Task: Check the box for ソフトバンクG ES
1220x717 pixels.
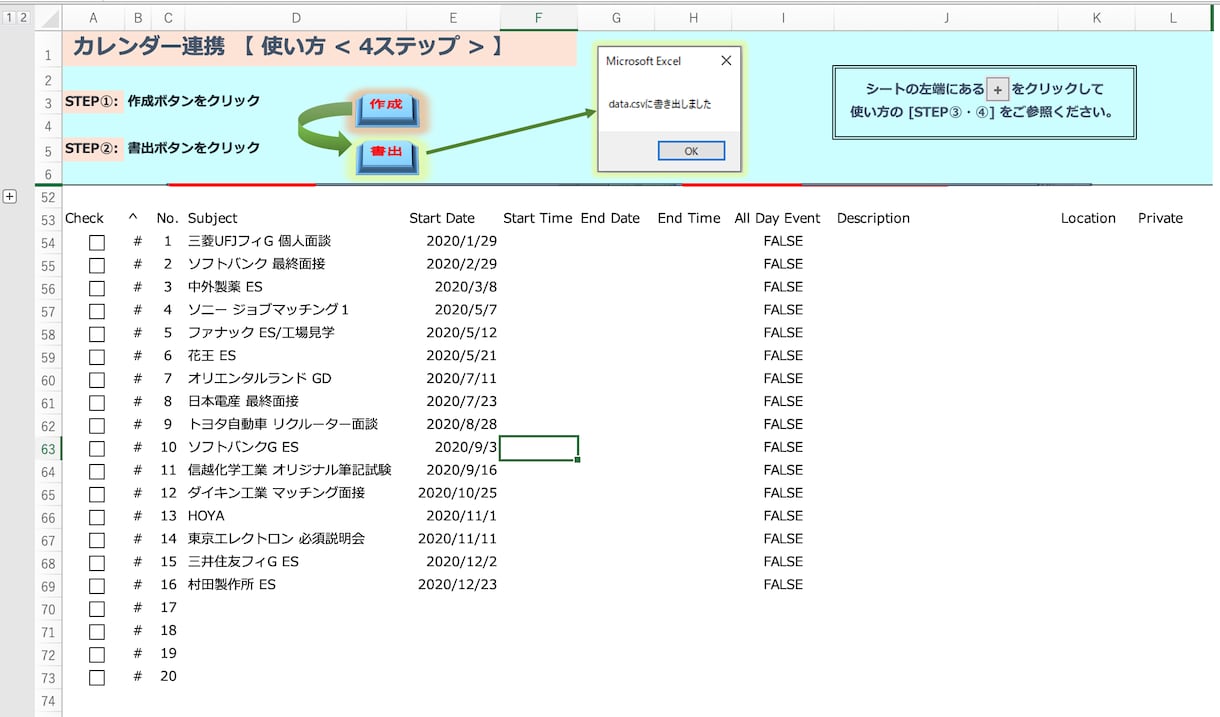Action: click(96, 449)
